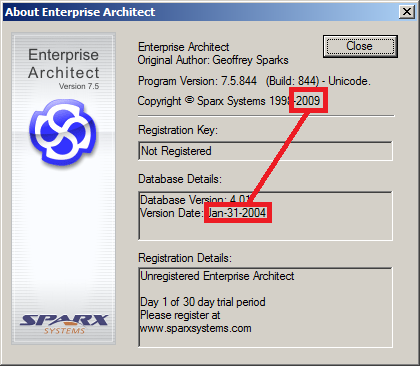Click the blue Enterprise Architect logo icon
The height and width of the screenshot is (366, 420).
pos(63,132)
